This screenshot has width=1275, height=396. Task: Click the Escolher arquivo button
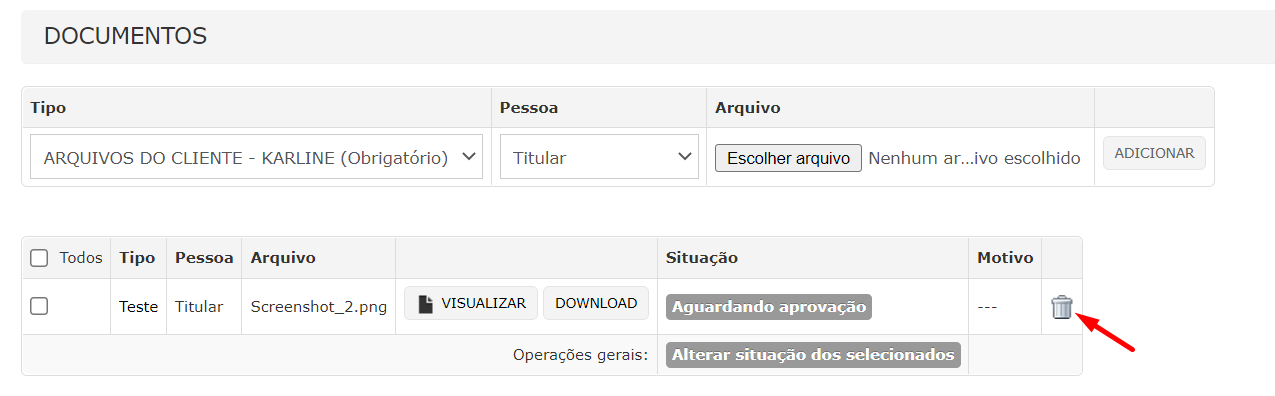pyautogui.click(x=788, y=158)
